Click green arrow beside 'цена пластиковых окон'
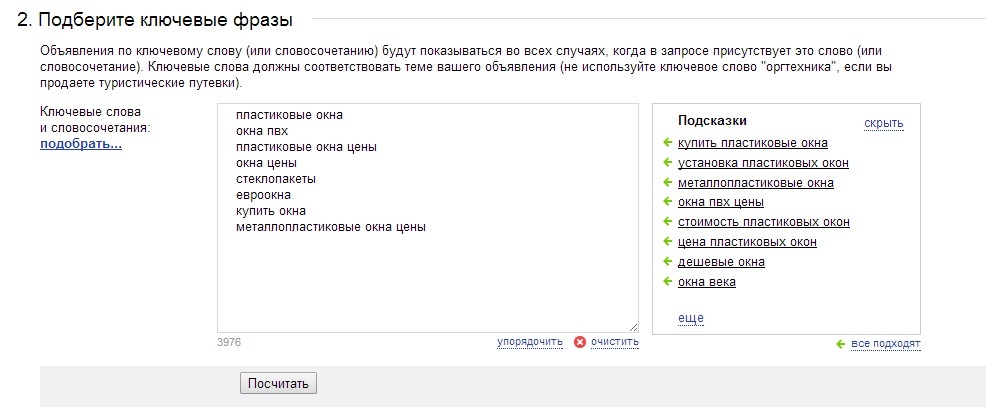Screen dimensions: 986x408 668,241
